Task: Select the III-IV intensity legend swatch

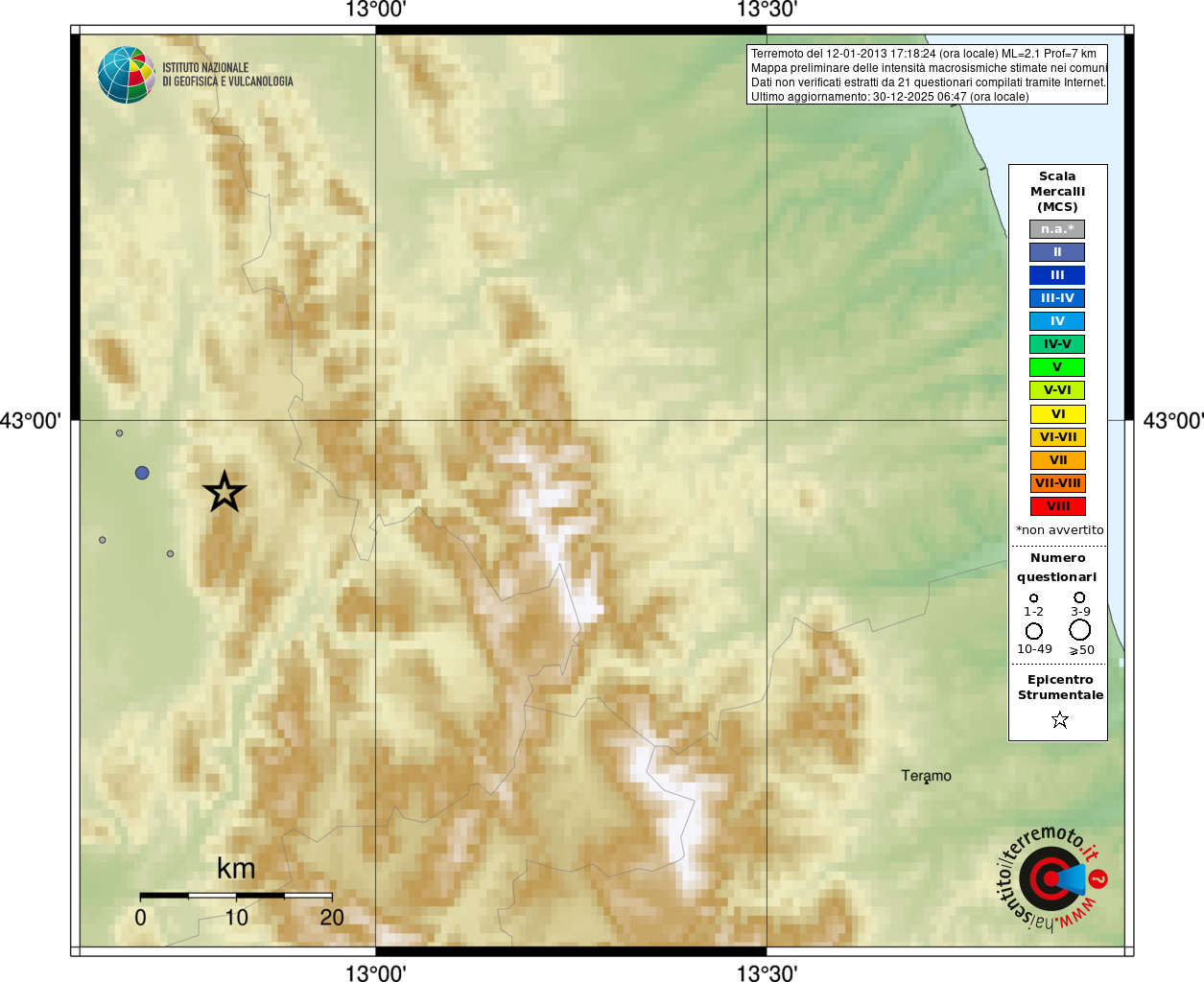Action: [1057, 298]
